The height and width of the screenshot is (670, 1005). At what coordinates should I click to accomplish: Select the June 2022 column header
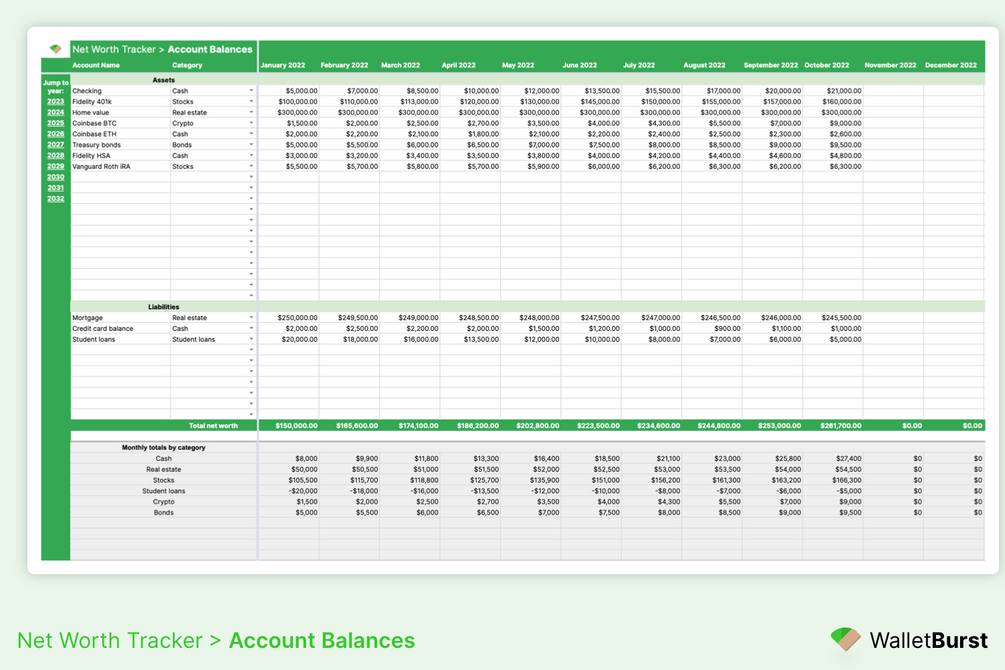coord(580,65)
